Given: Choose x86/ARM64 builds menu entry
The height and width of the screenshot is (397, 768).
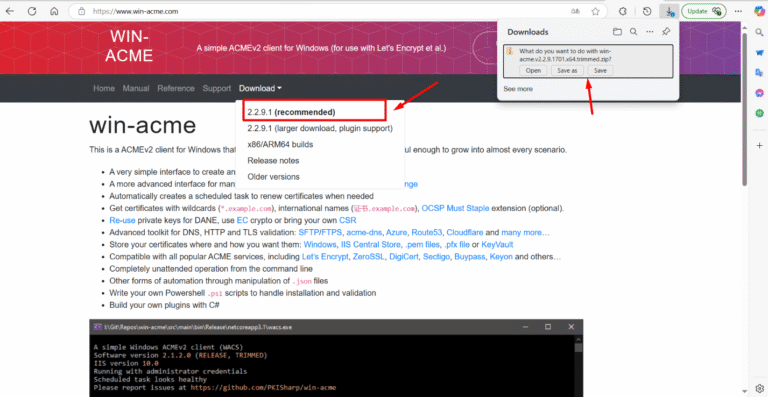Looking at the screenshot, I should click(280, 144).
